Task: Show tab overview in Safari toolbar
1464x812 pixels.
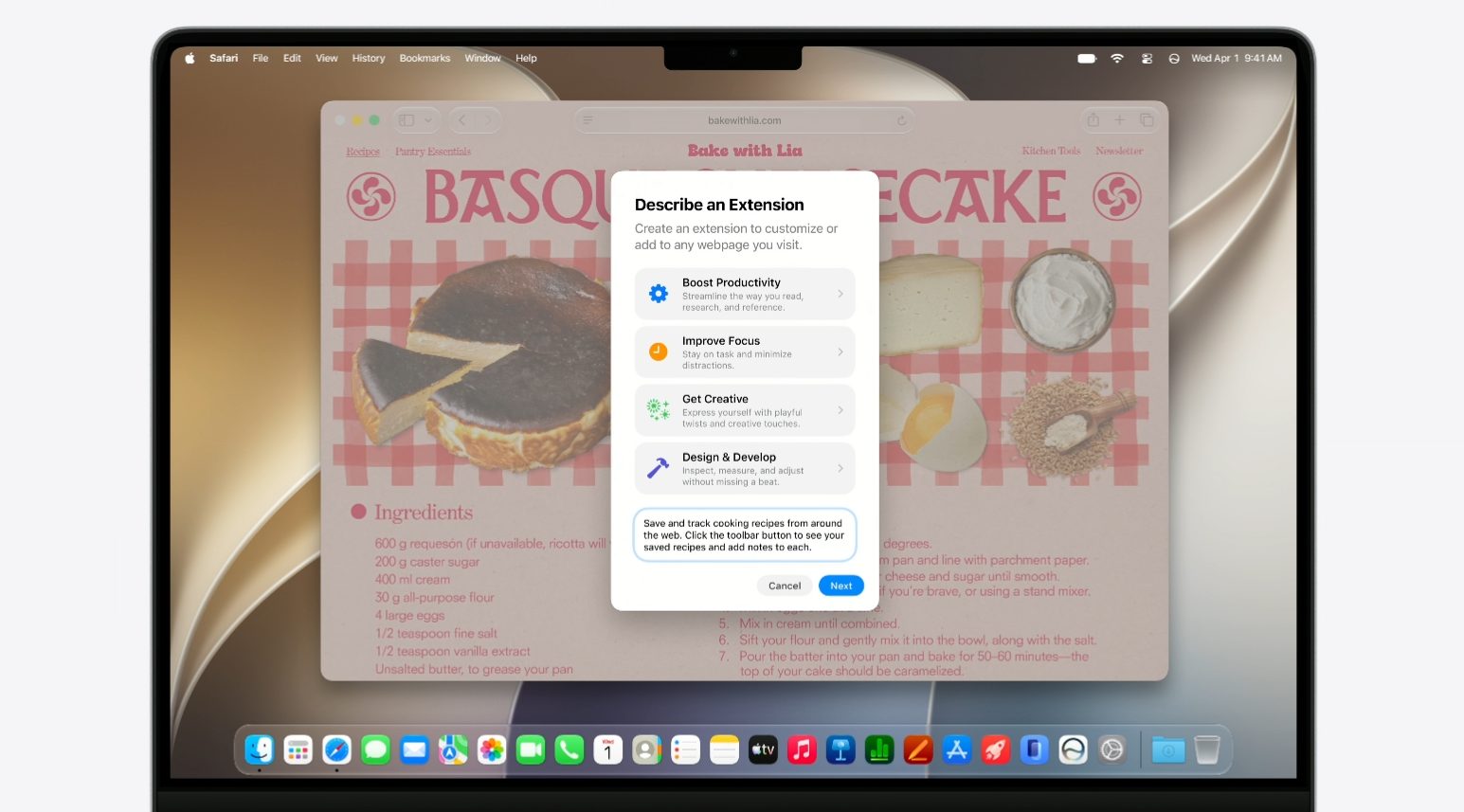Action: (x=1147, y=120)
